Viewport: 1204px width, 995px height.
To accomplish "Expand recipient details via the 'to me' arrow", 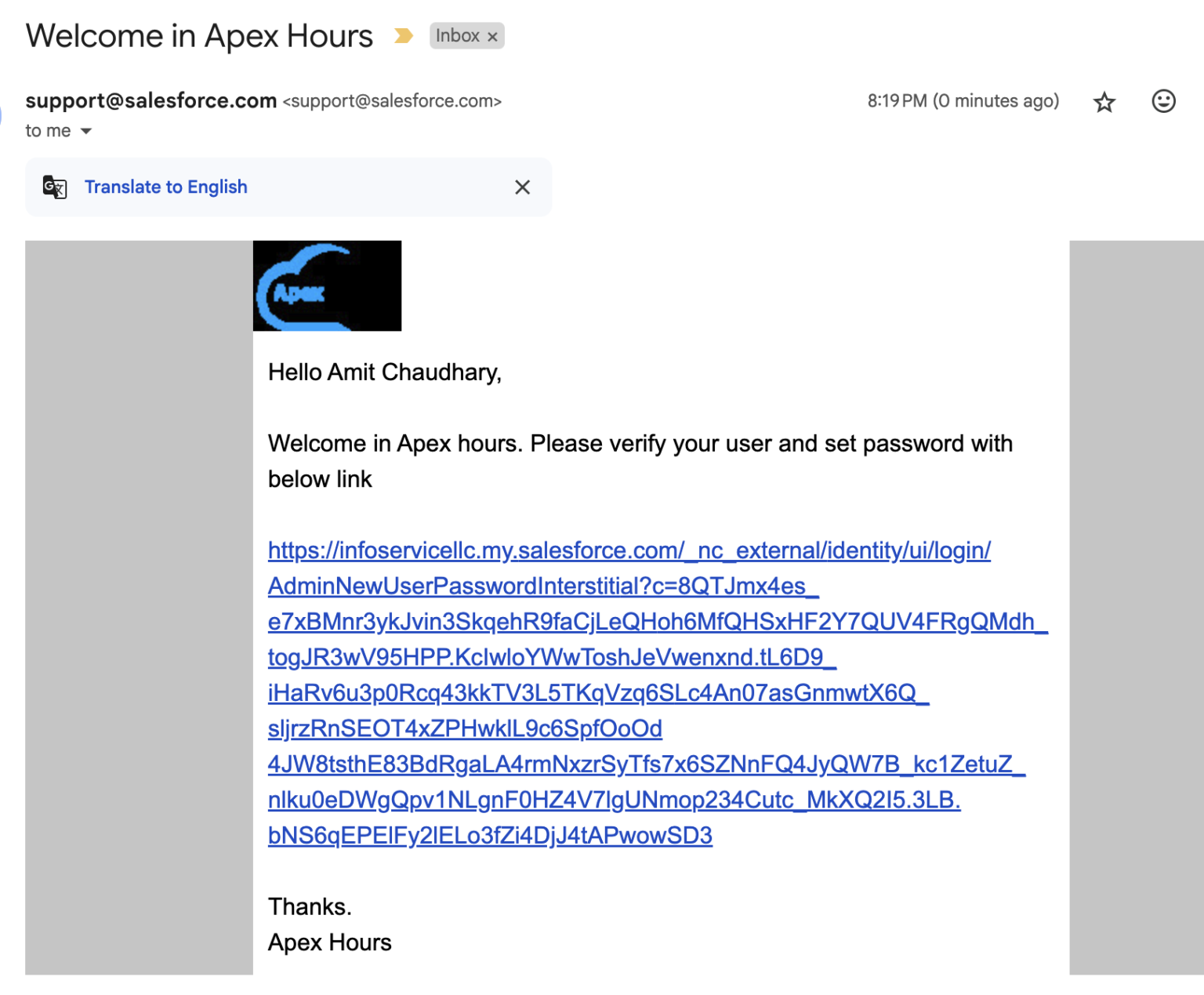I will pyautogui.click(x=85, y=131).
